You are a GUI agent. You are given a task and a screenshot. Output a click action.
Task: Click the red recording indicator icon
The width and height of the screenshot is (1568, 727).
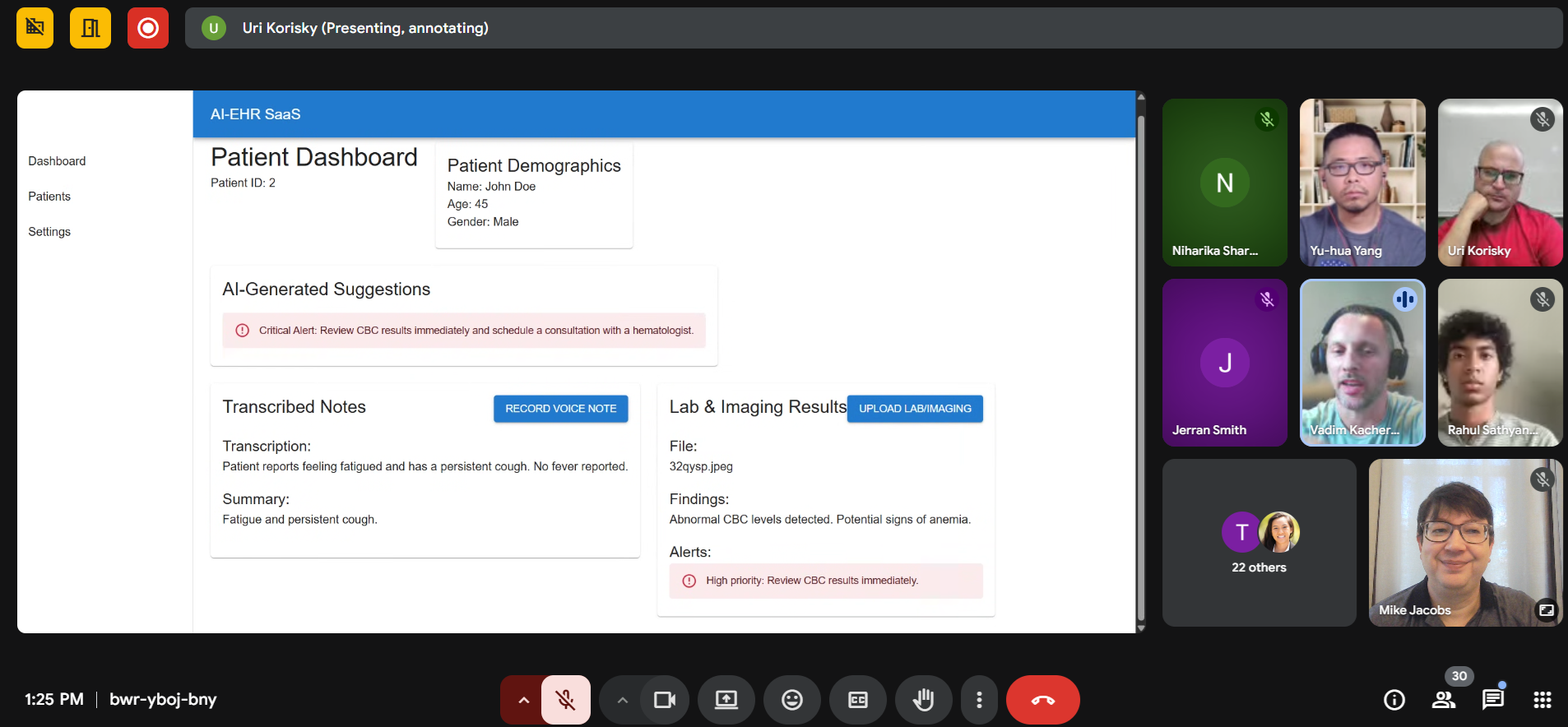tap(148, 28)
